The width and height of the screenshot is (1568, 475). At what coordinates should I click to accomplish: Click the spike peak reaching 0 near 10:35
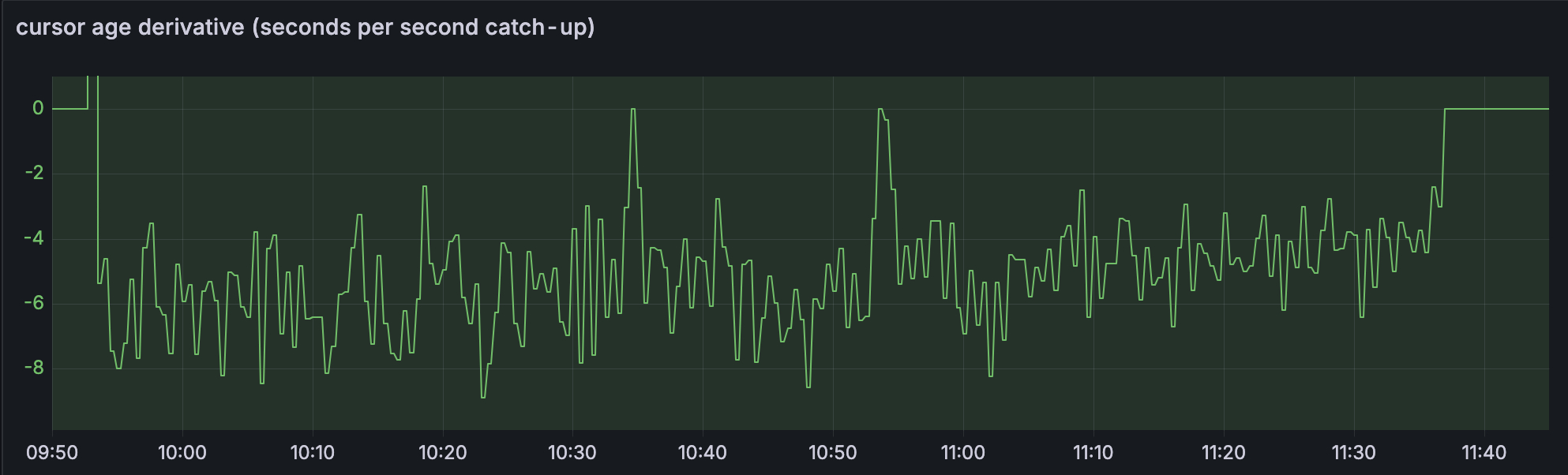[633, 110]
